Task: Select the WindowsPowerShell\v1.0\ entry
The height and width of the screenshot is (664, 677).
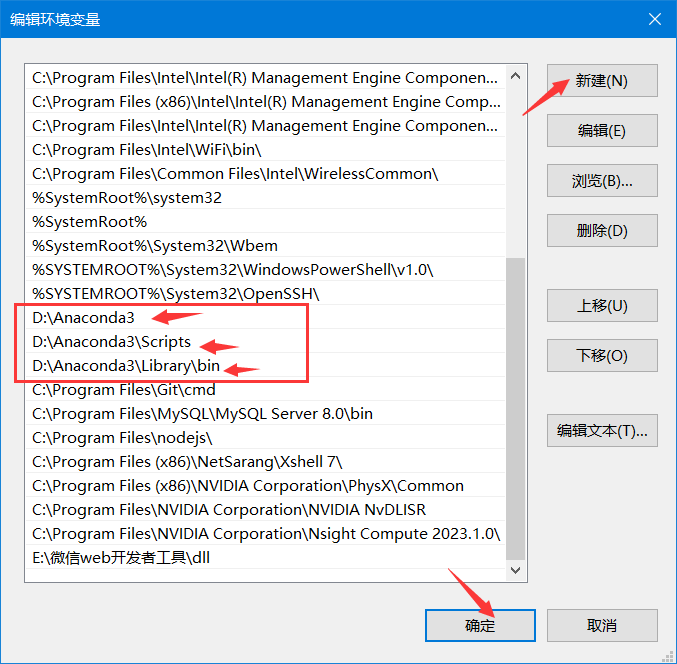Action: click(265, 270)
